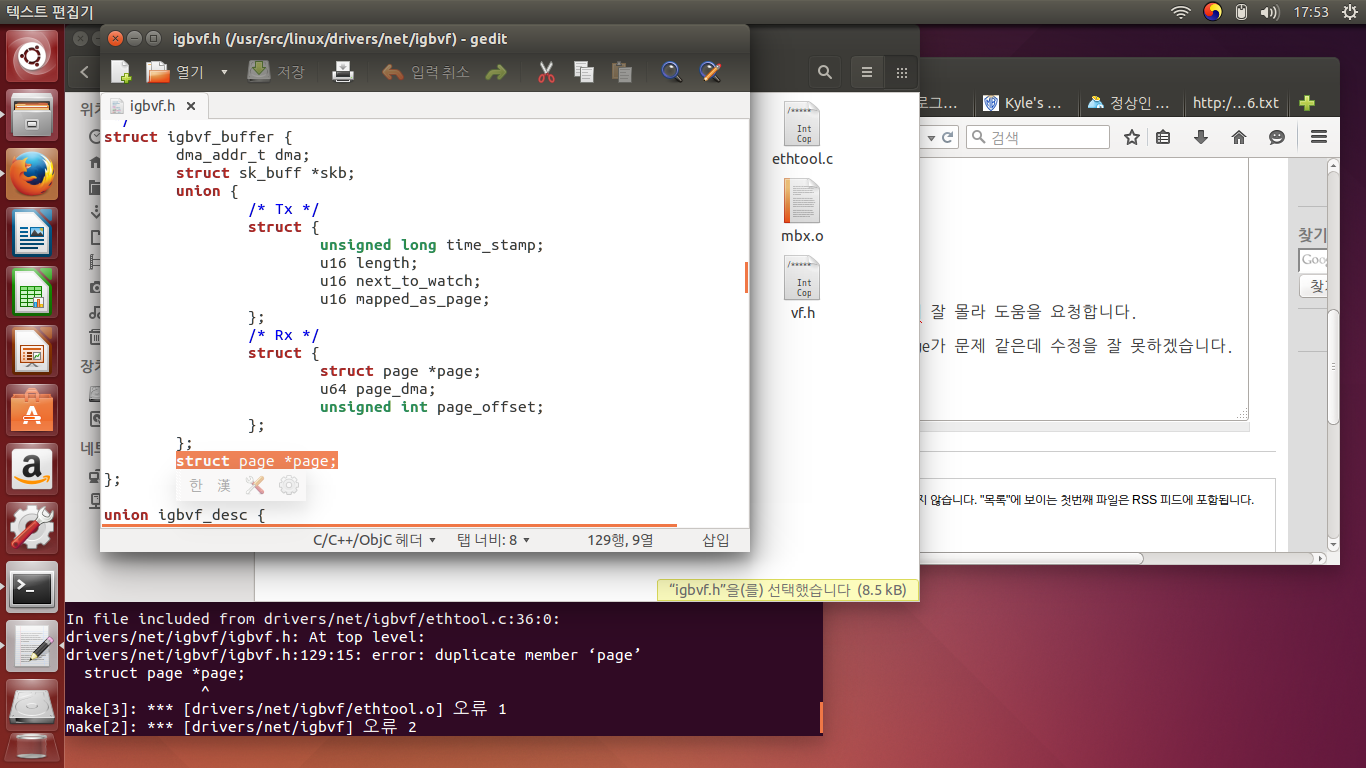Open Terminal from the launcher
The width and height of the screenshot is (1366, 768).
click(x=32, y=587)
